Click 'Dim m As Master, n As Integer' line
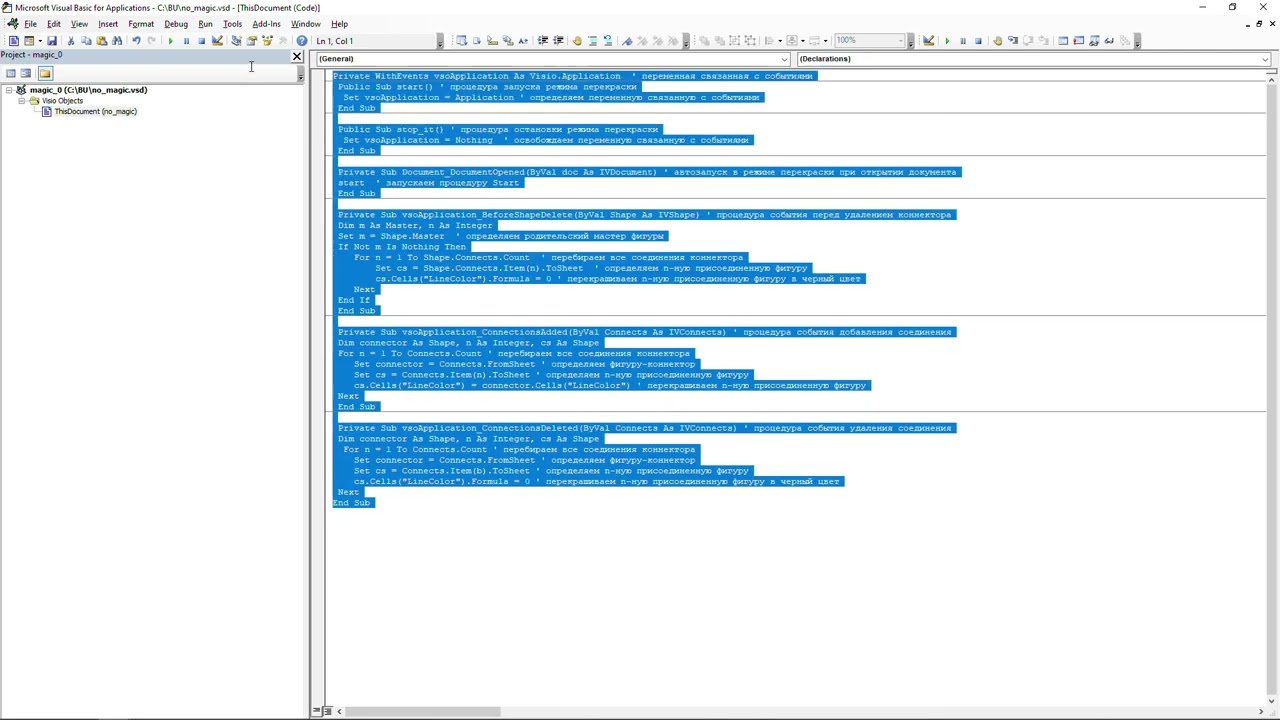1280x720 pixels. point(415,226)
